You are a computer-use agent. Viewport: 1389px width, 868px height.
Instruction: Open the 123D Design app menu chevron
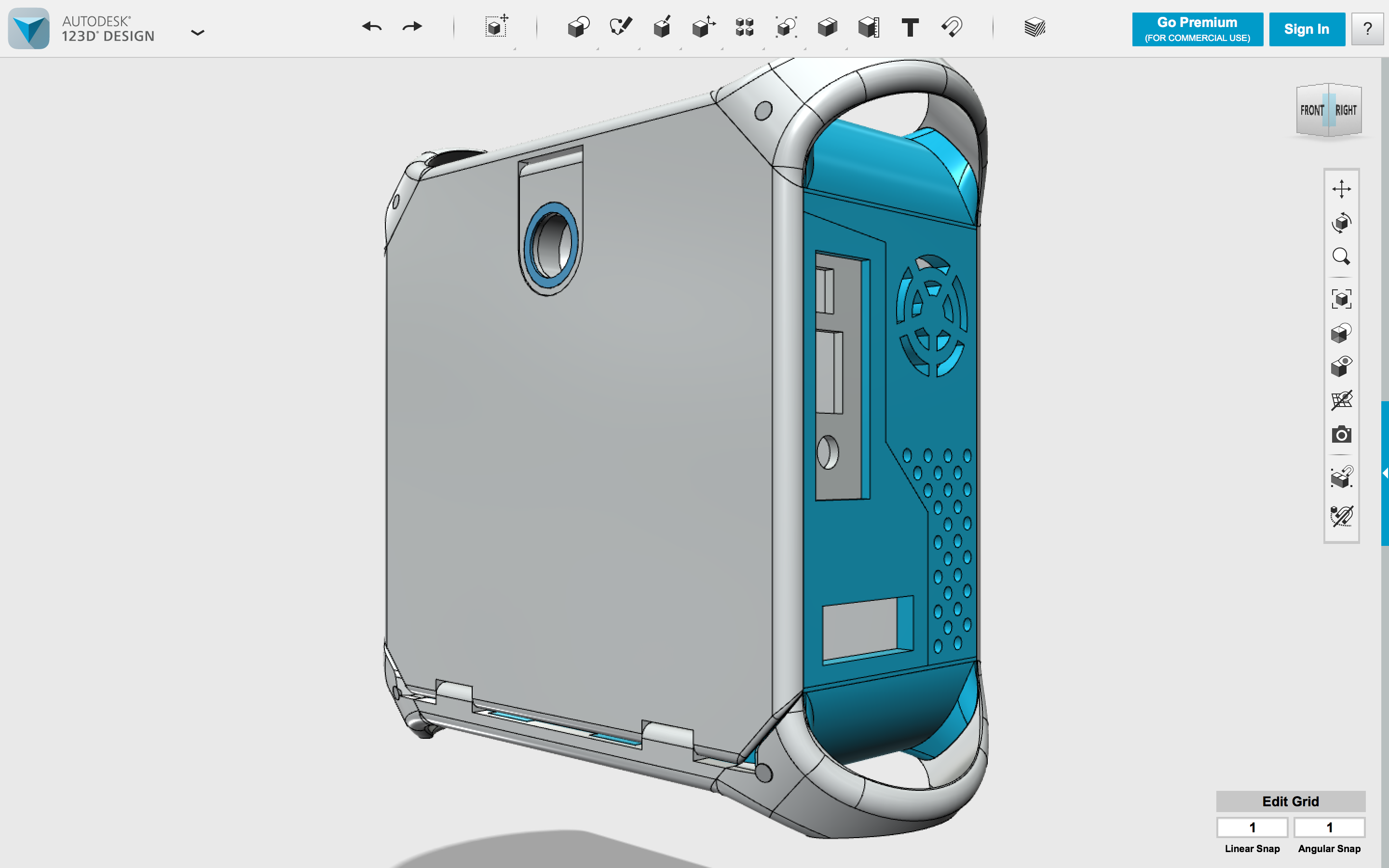pos(197,33)
